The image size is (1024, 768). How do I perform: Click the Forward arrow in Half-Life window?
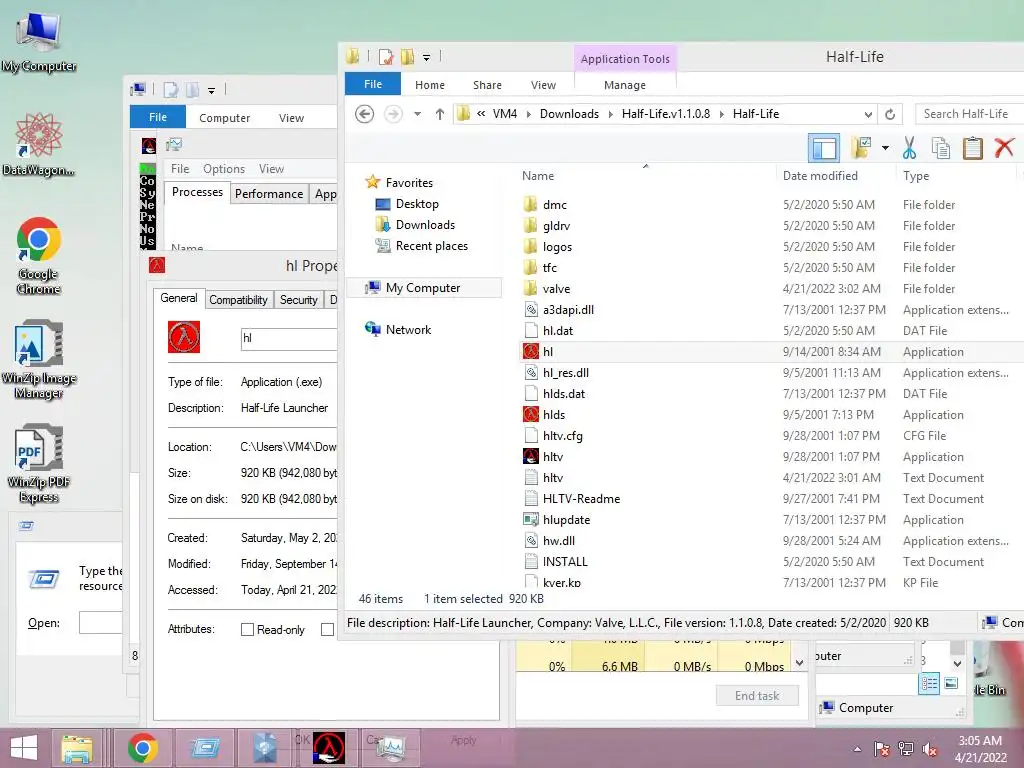tap(393, 114)
